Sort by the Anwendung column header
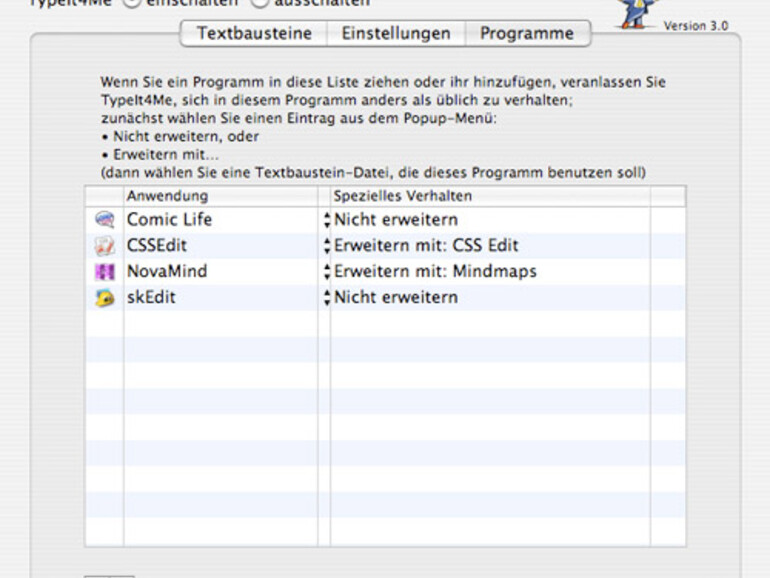770x578 pixels. click(x=220, y=196)
